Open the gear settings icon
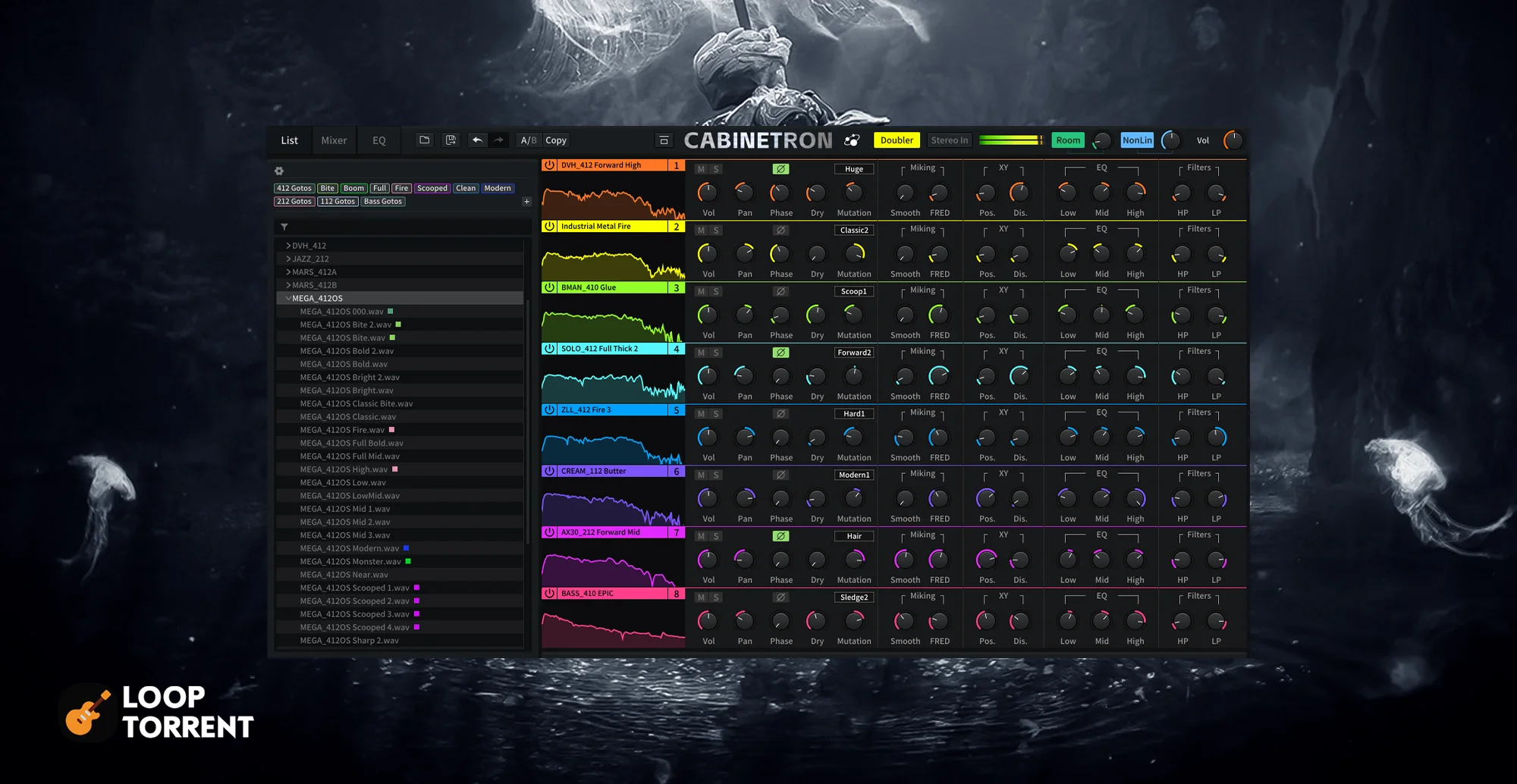This screenshot has height=784, width=1517. click(x=279, y=171)
